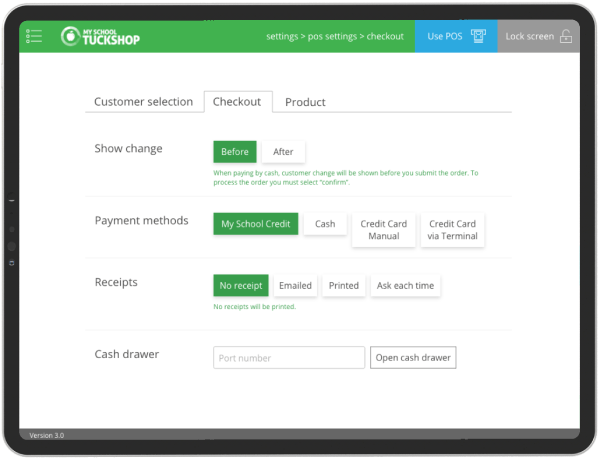
Task: Set Show change to Before
Action: [x=235, y=152]
